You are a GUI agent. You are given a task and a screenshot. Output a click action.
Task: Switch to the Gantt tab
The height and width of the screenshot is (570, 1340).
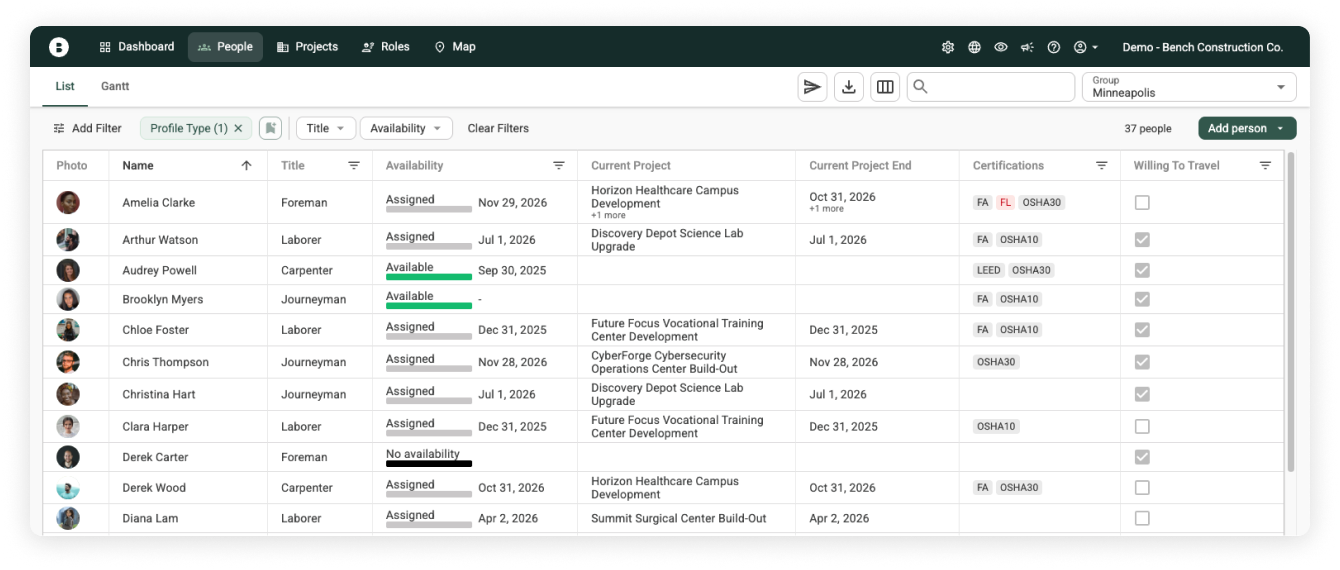115,87
